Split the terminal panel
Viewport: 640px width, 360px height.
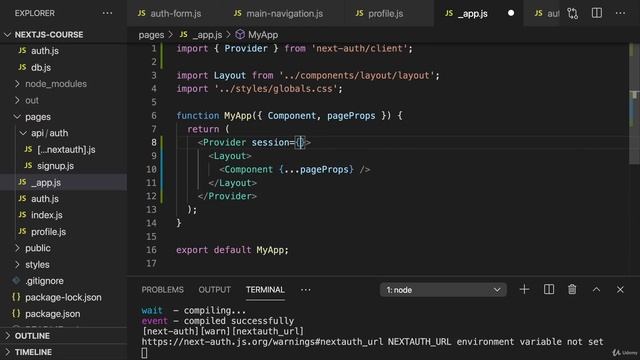(x=549, y=289)
